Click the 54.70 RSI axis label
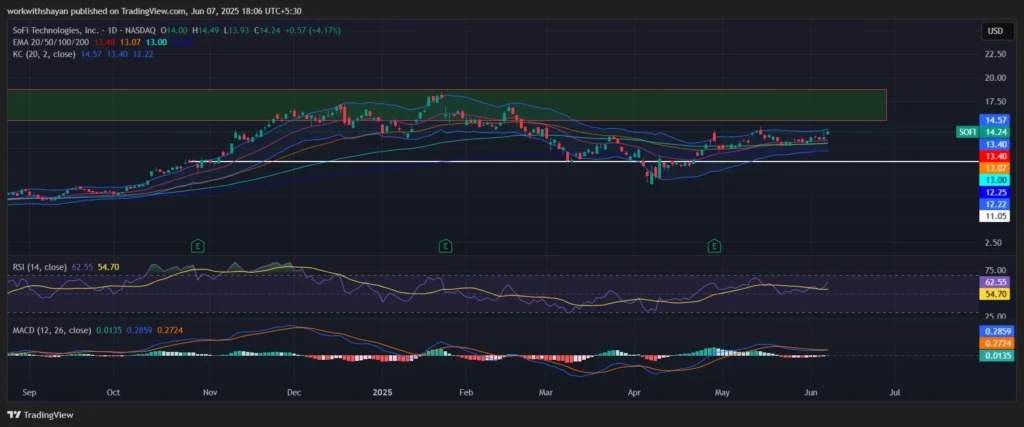 (x=995, y=294)
